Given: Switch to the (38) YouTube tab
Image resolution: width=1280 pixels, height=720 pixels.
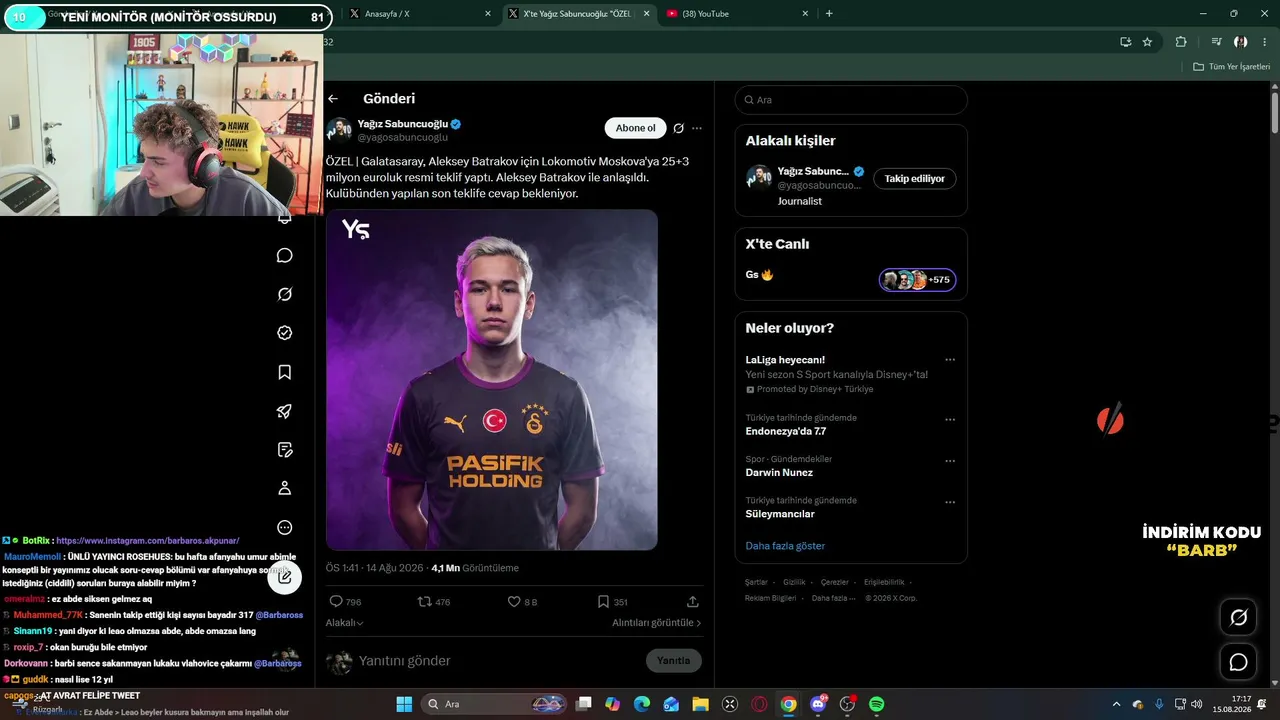Looking at the screenshot, I should click(738, 14).
